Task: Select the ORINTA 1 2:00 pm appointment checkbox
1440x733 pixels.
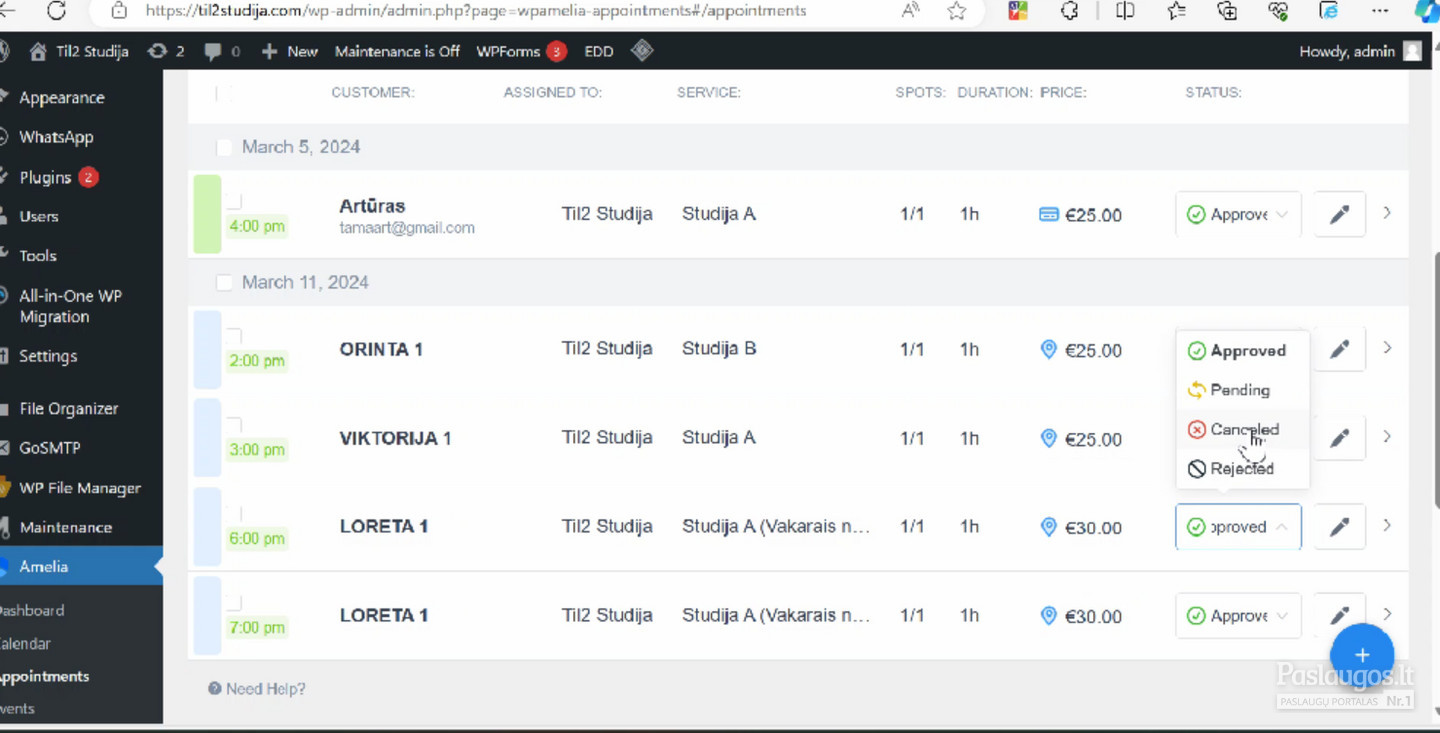Action: coord(234,335)
